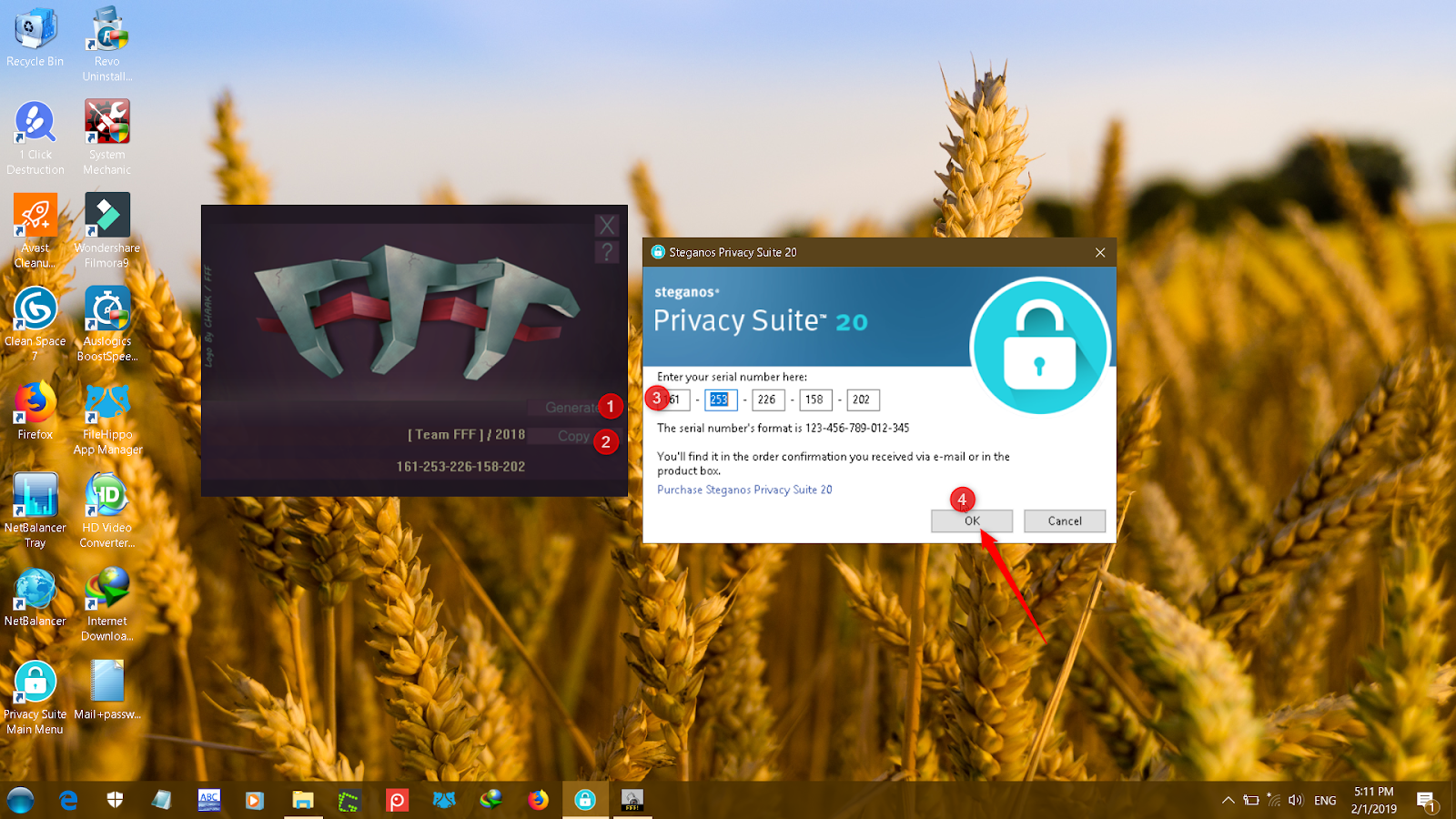Image resolution: width=1456 pixels, height=819 pixels.
Task: Select the Mail+passw file on the desktop
Action: (x=107, y=691)
